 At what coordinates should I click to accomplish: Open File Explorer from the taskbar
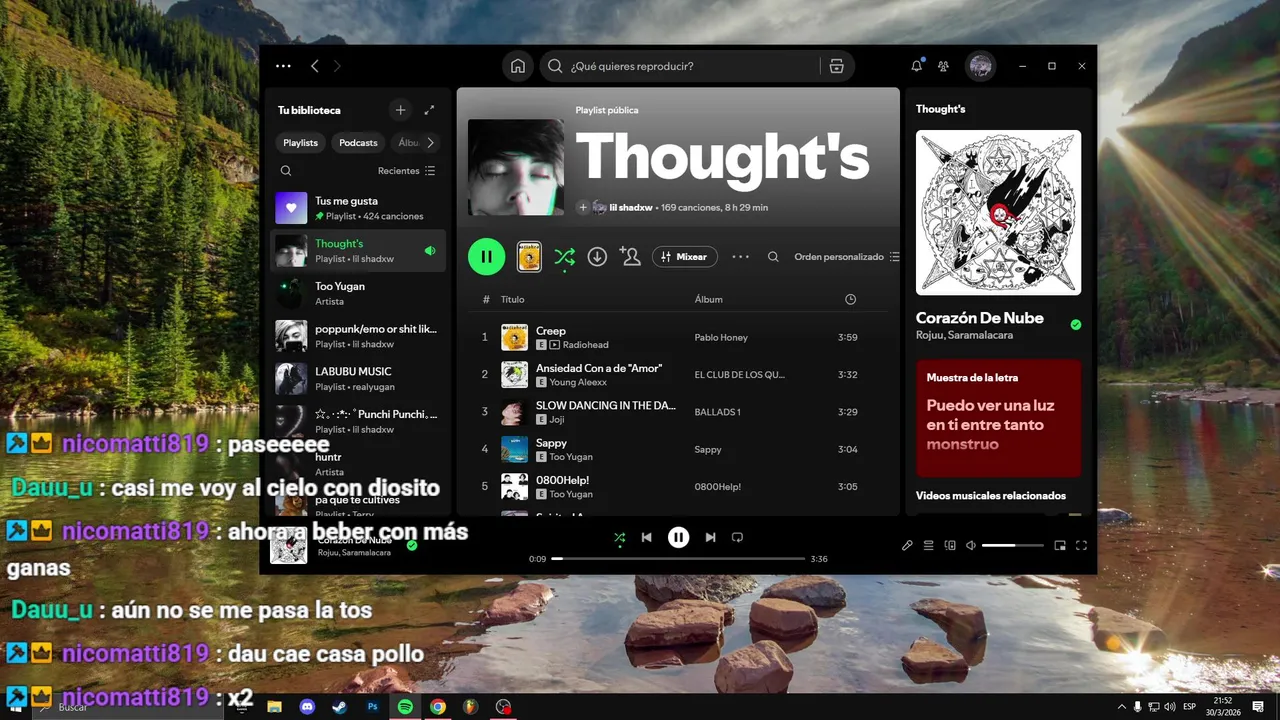point(274,706)
